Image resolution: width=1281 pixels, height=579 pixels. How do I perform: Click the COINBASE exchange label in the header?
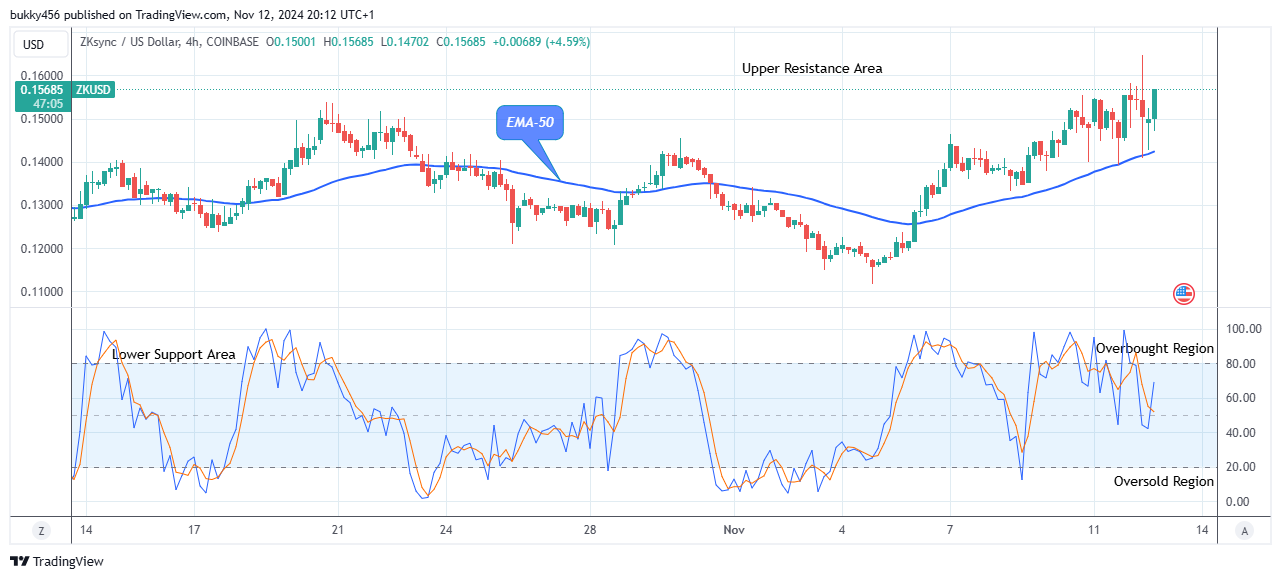pos(231,42)
